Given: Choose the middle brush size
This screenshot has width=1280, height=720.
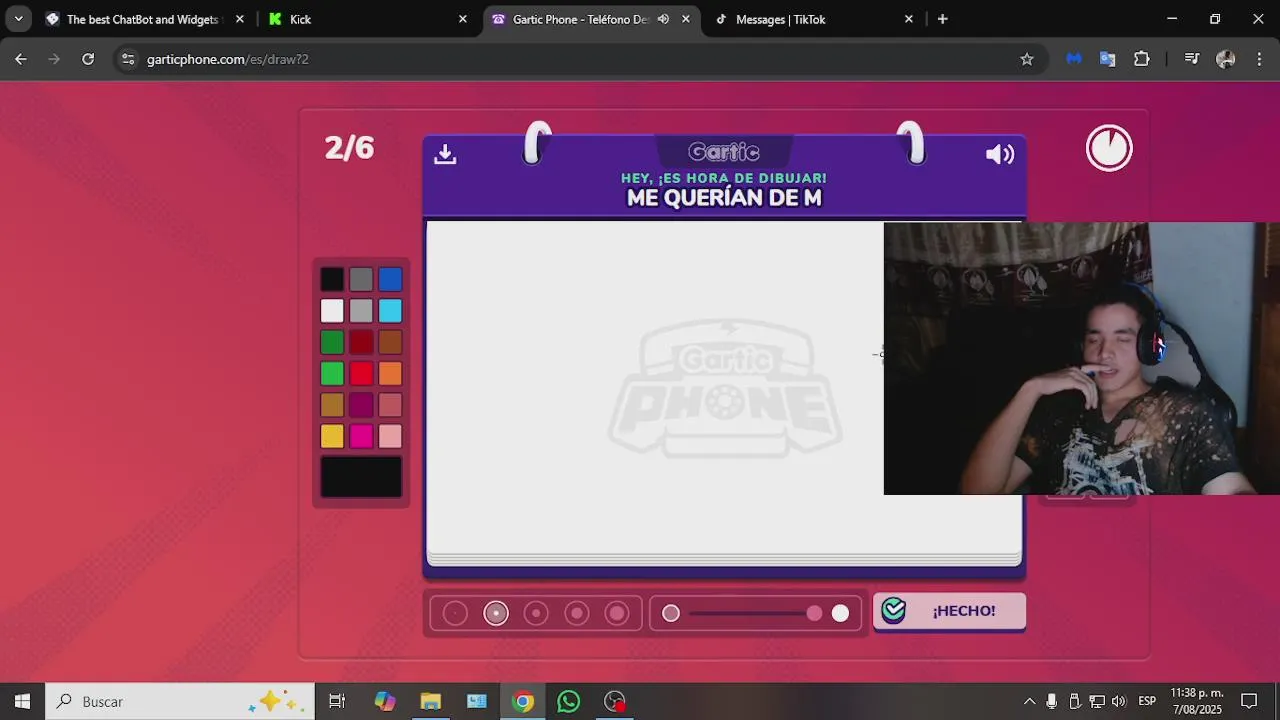Looking at the screenshot, I should click(536, 613).
